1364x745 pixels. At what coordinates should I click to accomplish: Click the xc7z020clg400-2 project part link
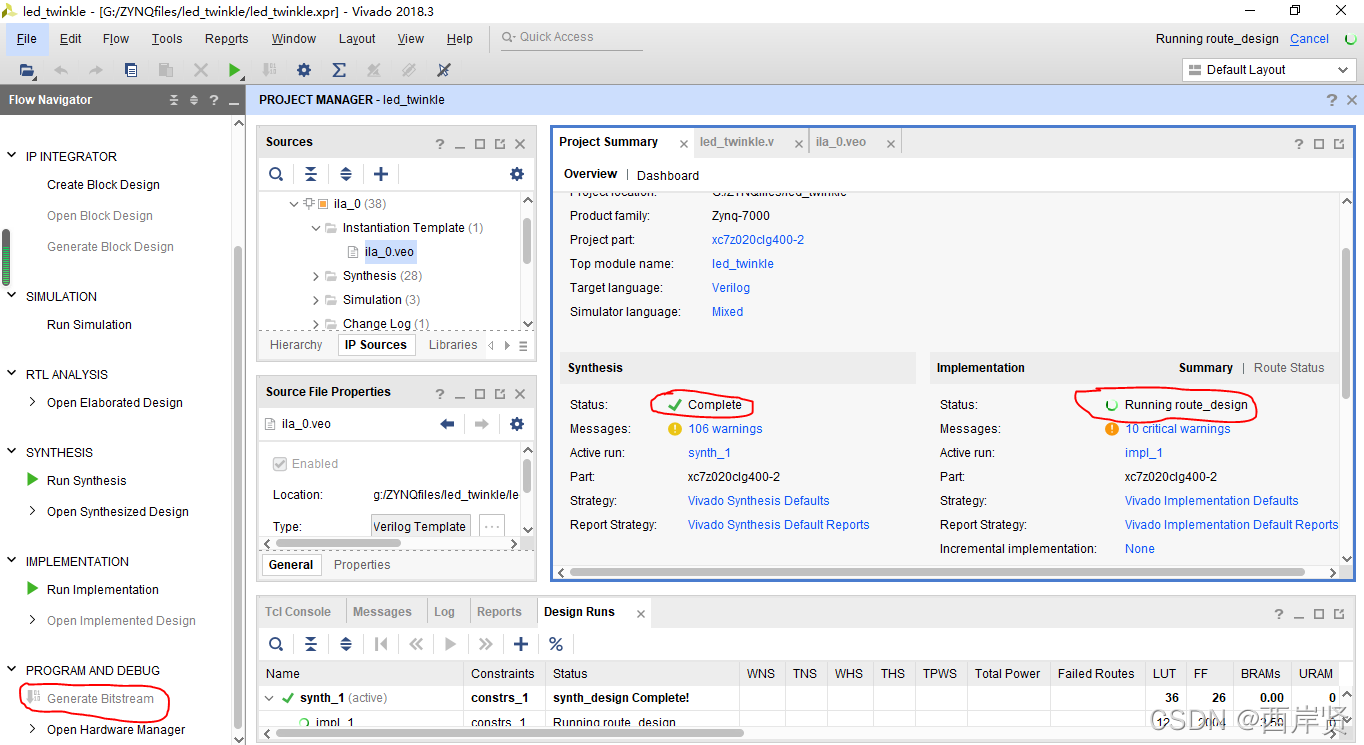pyautogui.click(x=758, y=240)
